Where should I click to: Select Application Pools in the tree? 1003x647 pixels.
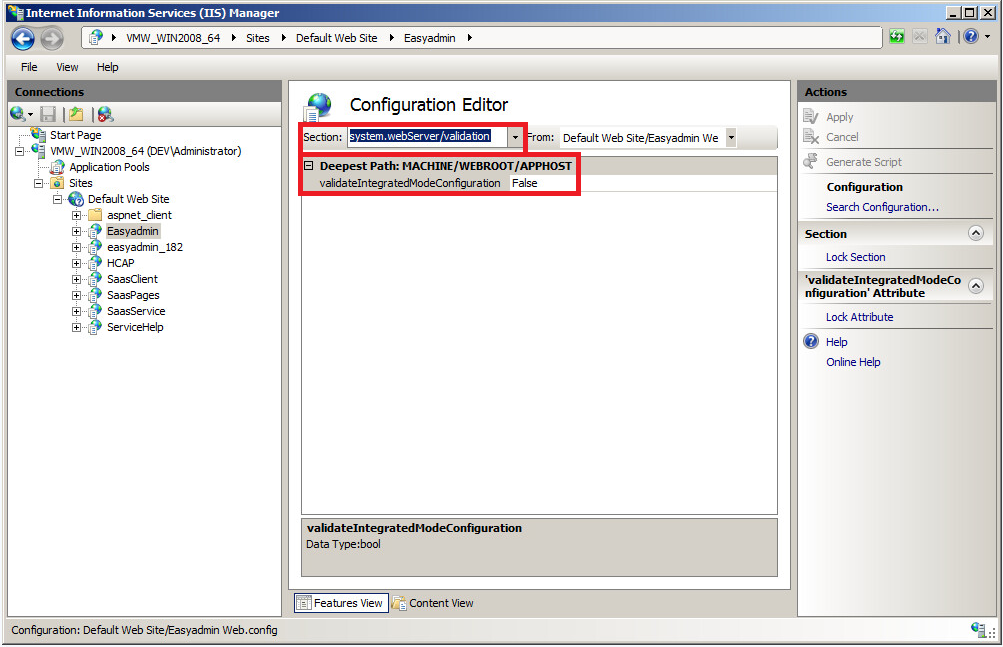(109, 167)
